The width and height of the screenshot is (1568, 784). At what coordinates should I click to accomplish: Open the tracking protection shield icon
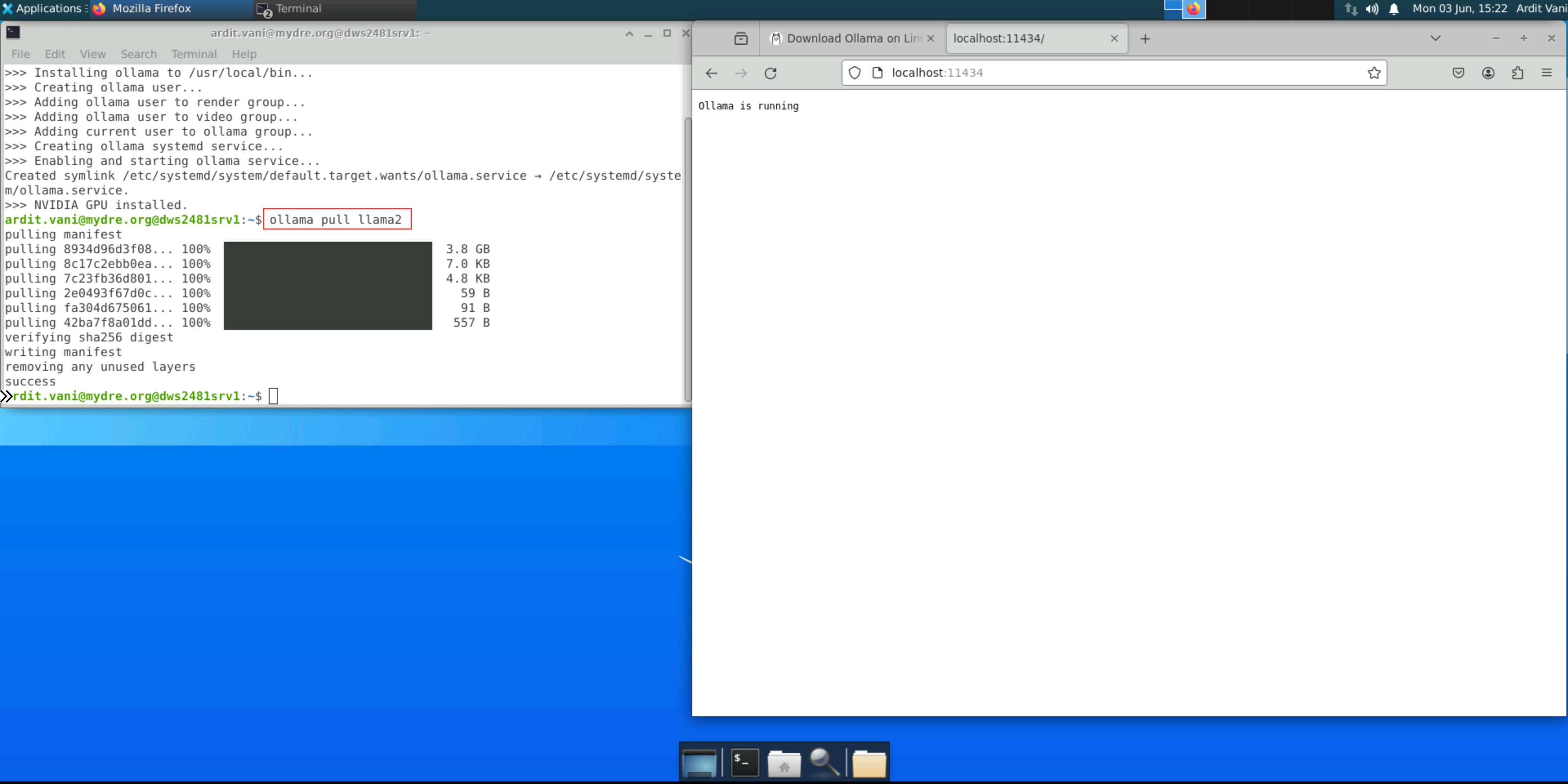854,73
